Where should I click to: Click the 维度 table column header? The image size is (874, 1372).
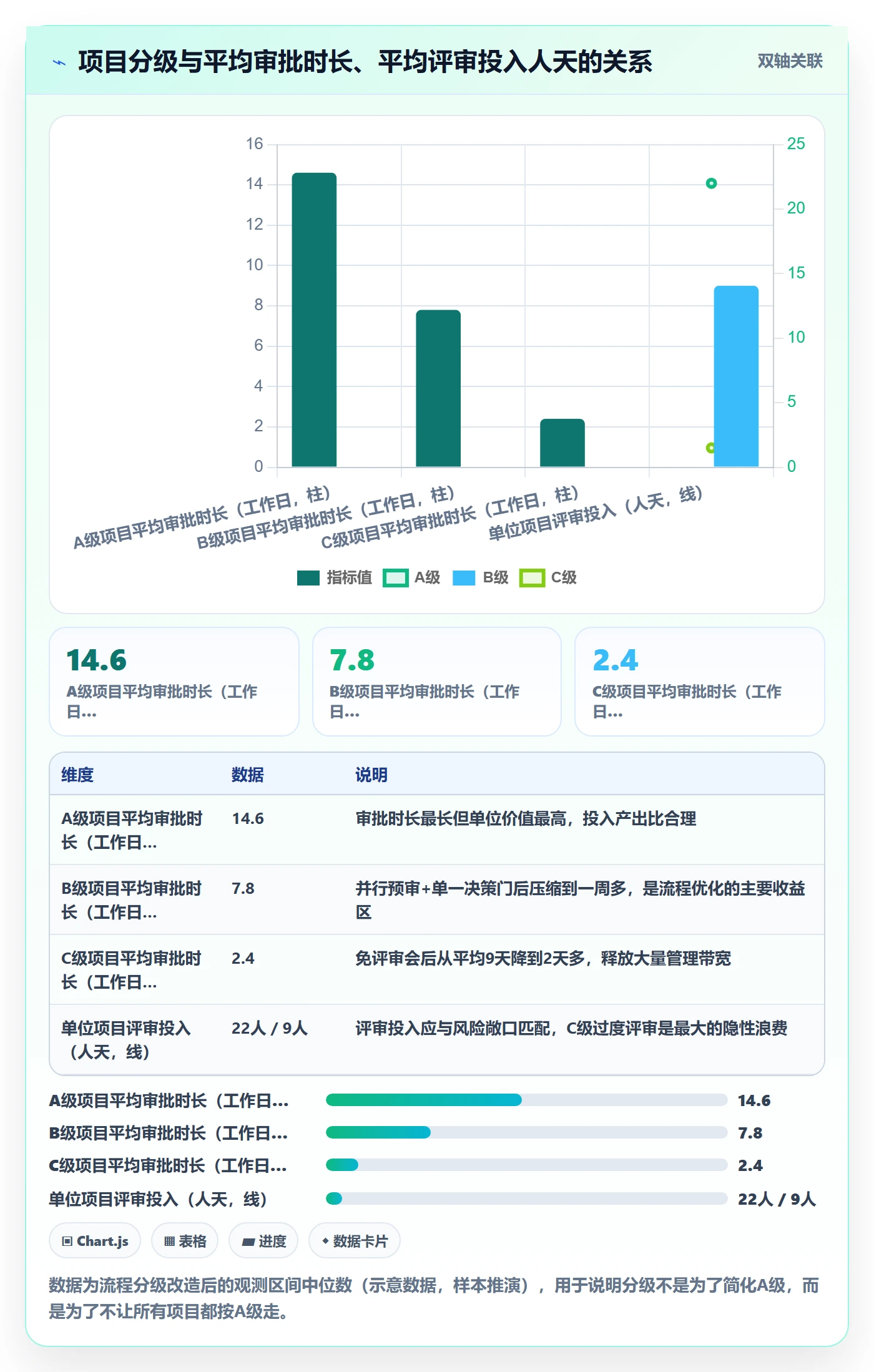[x=77, y=775]
